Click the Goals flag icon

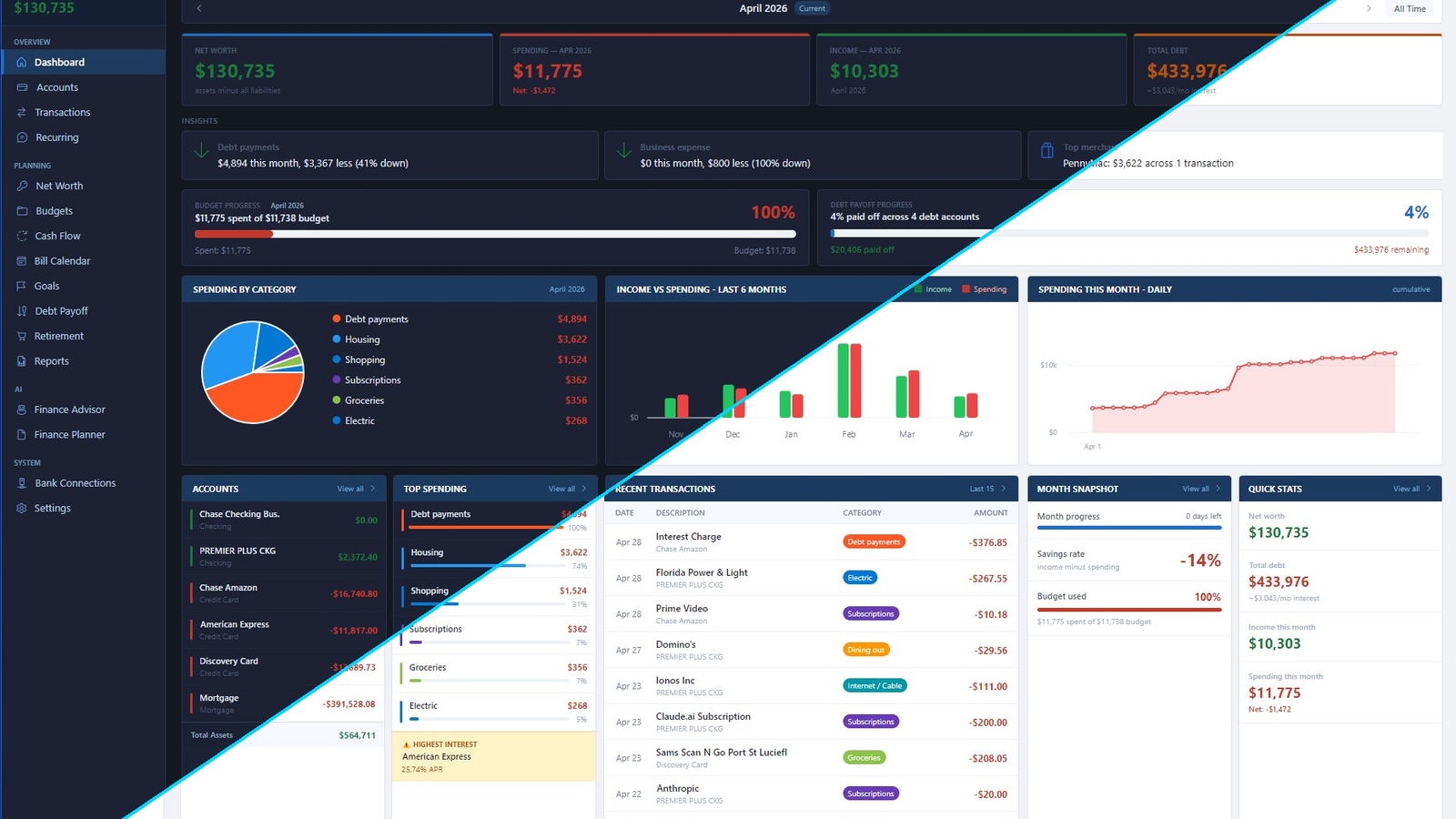click(x=22, y=286)
